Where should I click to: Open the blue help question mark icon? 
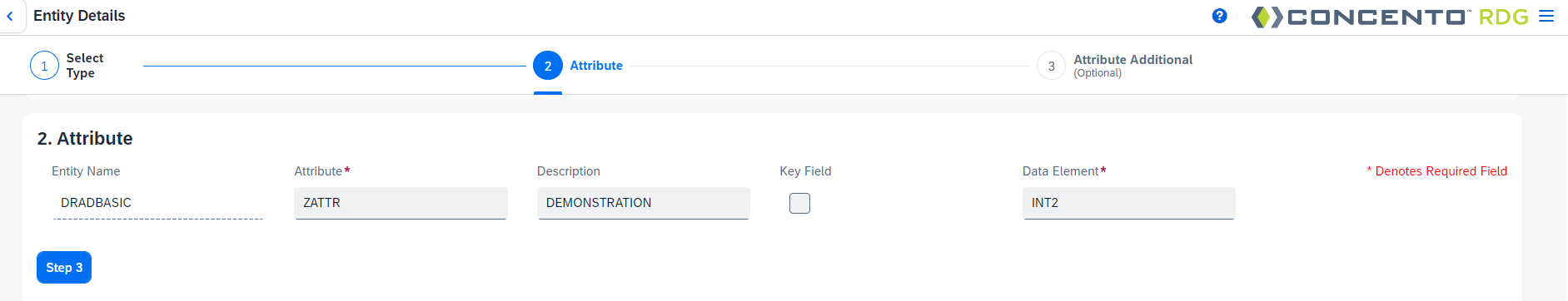pyautogui.click(x=1219, y=16)
